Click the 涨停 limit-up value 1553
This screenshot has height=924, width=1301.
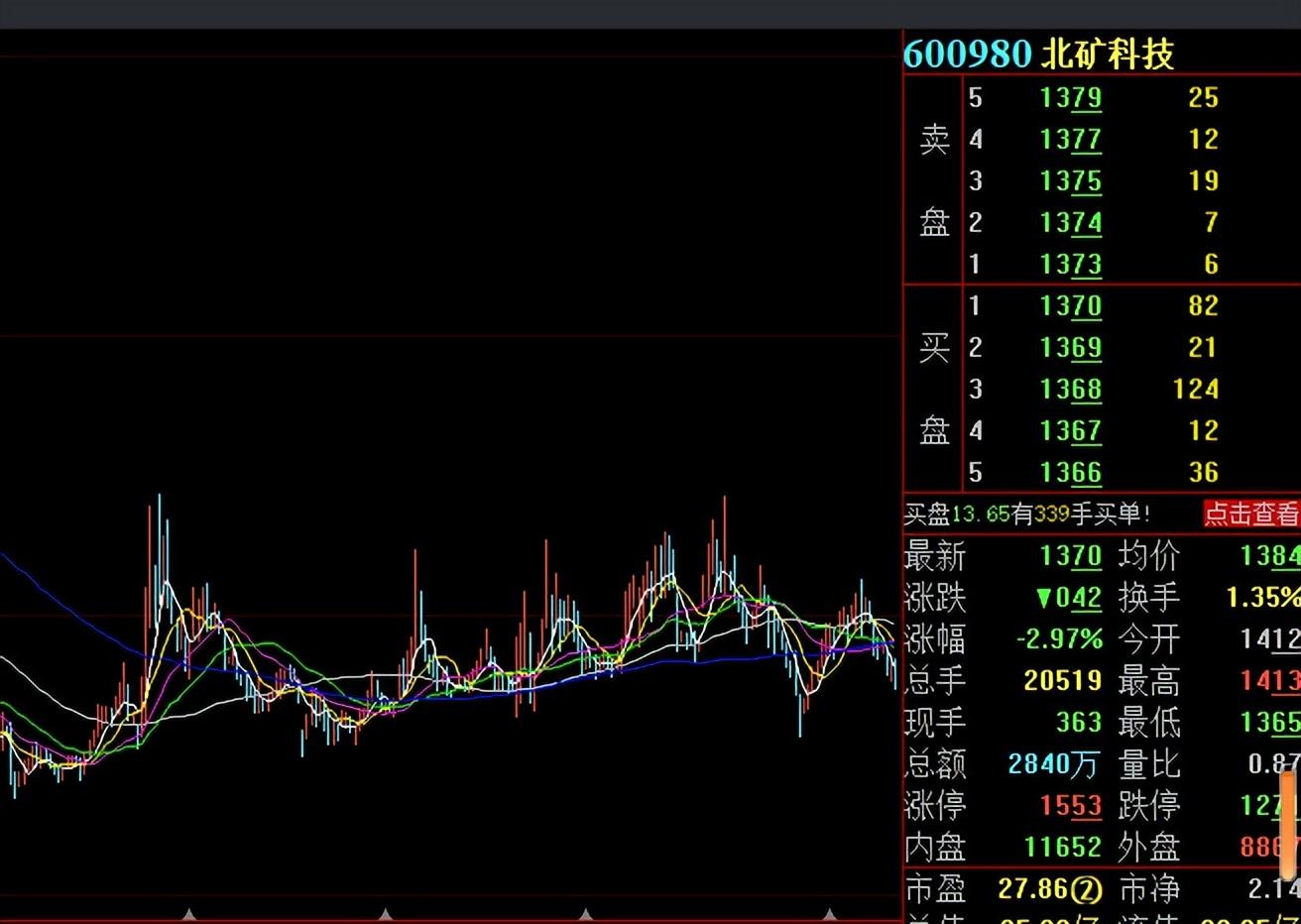[1071, 806]
